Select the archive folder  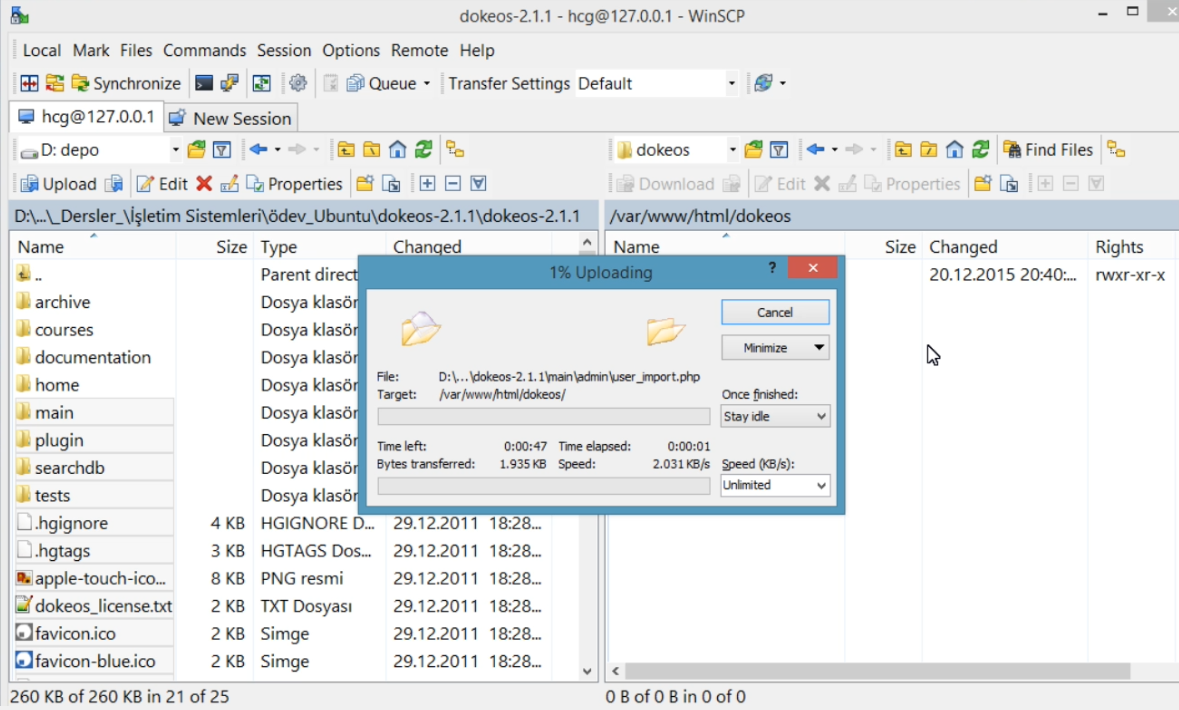(62, 302)
